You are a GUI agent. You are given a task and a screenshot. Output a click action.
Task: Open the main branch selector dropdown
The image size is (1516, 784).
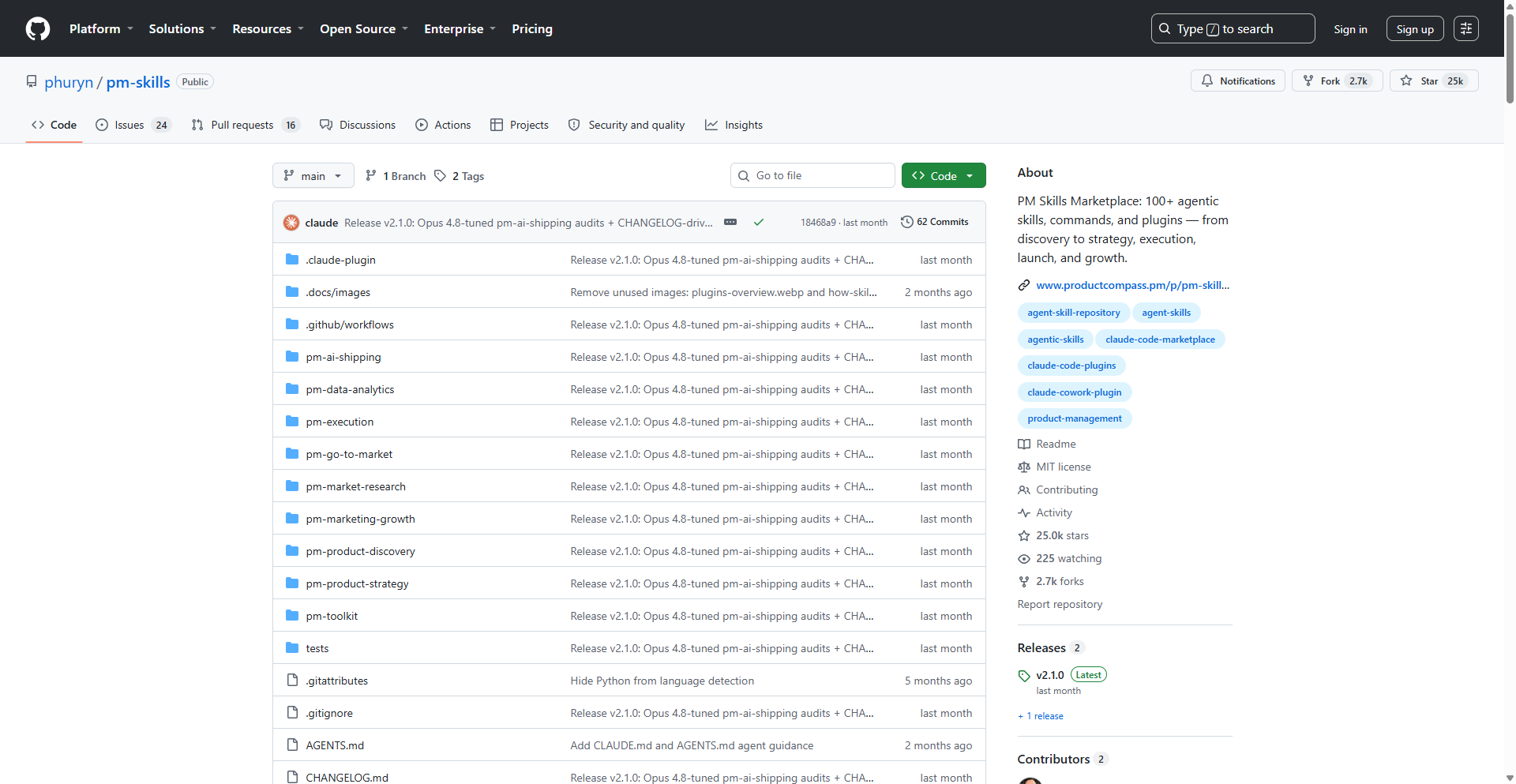point(313,176)
